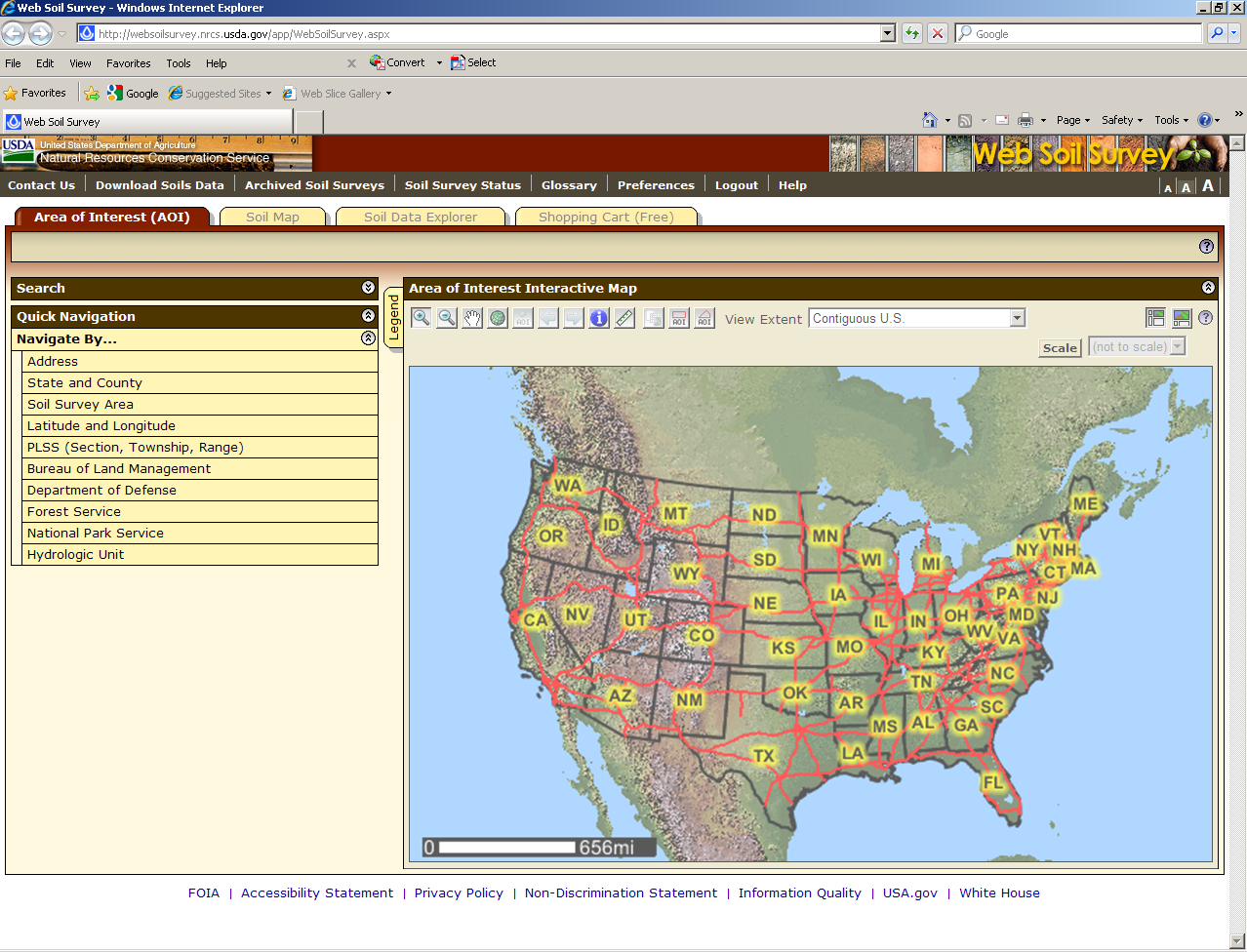This screenshot has height=952, width=1247.
Task: Navigate by State and County
Action: [199, 382]
